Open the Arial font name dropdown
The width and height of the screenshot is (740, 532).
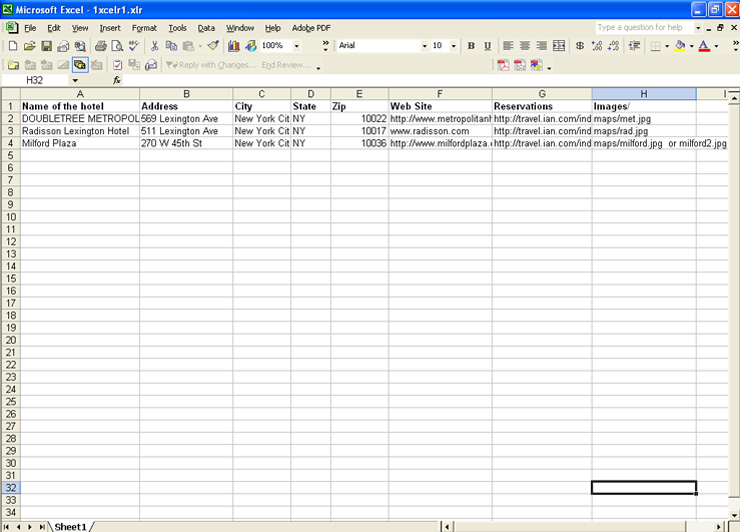click(x=424, y=46)
